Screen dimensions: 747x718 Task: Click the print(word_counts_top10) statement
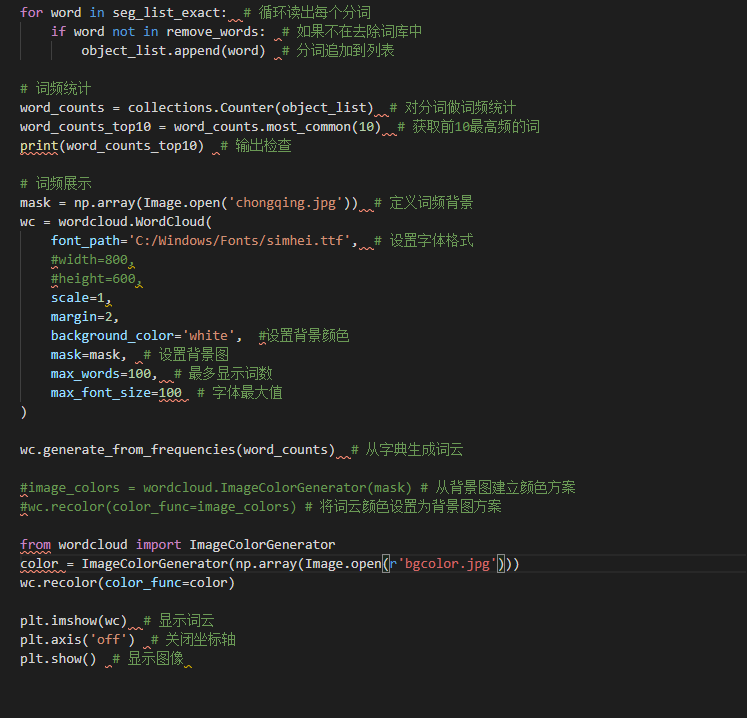point(112,146)
